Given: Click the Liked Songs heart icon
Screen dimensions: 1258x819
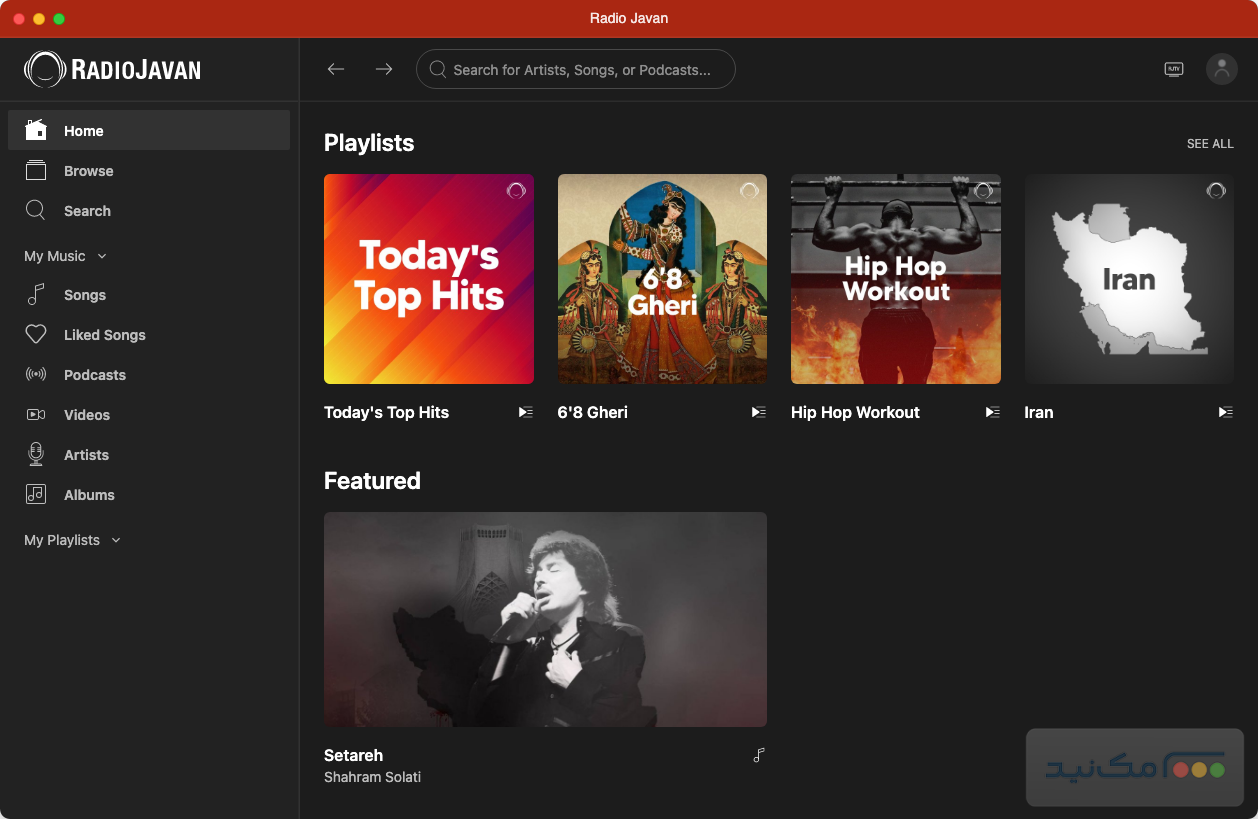Looking at the screenshot, I should (x=36, y=335).
